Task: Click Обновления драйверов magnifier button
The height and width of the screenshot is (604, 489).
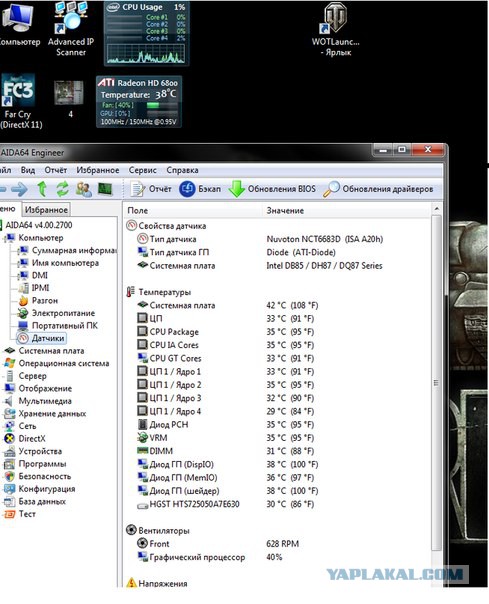Action: pos(378,189)
